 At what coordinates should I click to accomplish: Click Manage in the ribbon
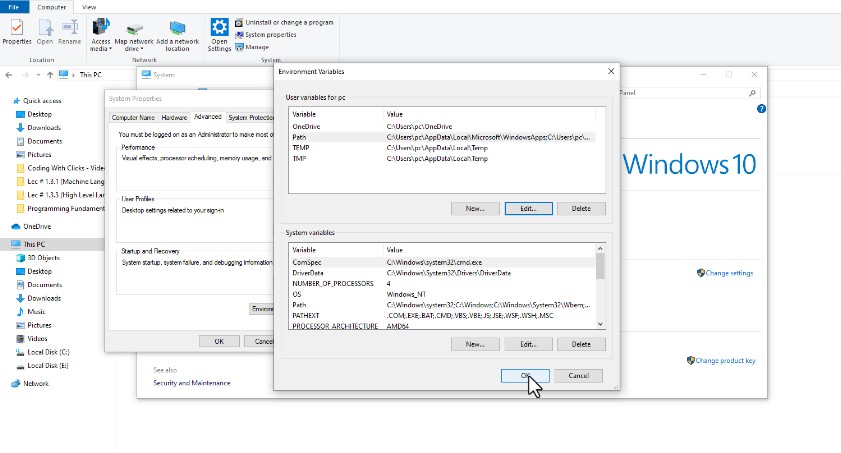click(x=252, y=47)
